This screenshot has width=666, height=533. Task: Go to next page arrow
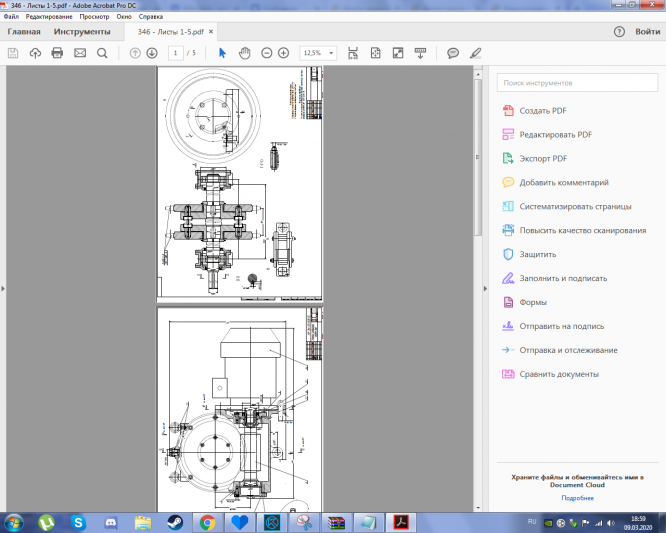152,53
